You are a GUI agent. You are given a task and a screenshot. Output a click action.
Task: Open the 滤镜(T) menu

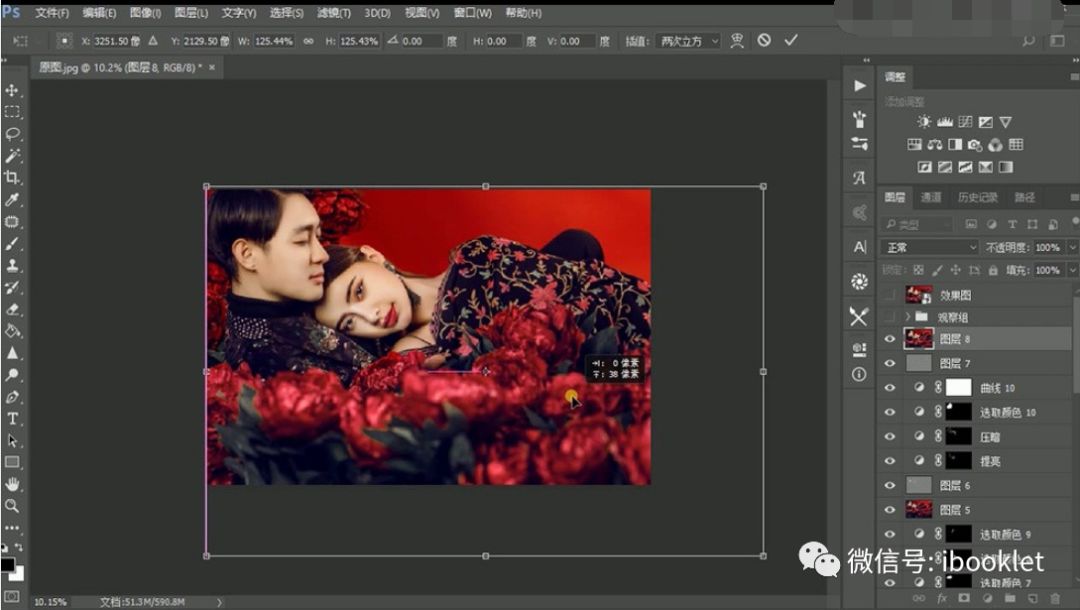pyautogui.click(x=334, y=13)
